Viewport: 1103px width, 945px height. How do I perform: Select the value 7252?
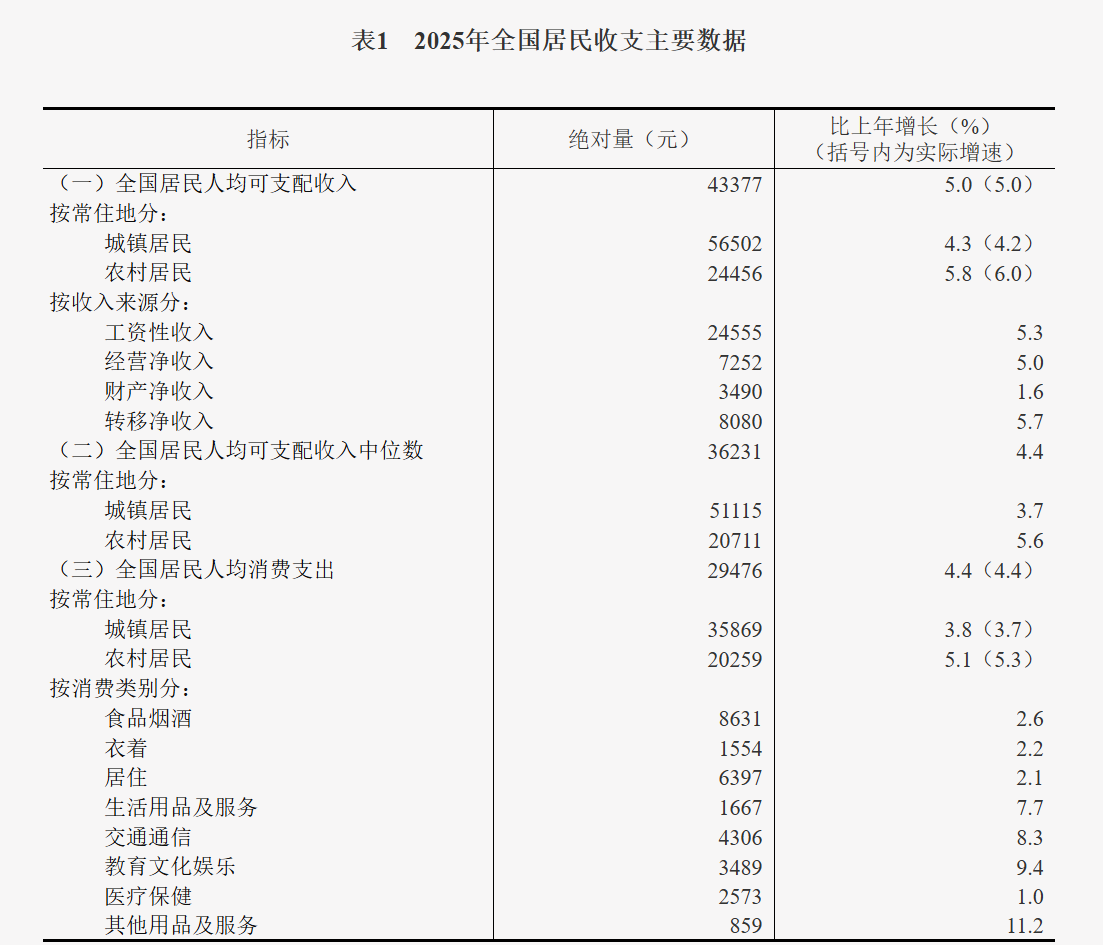pos(740,363)
